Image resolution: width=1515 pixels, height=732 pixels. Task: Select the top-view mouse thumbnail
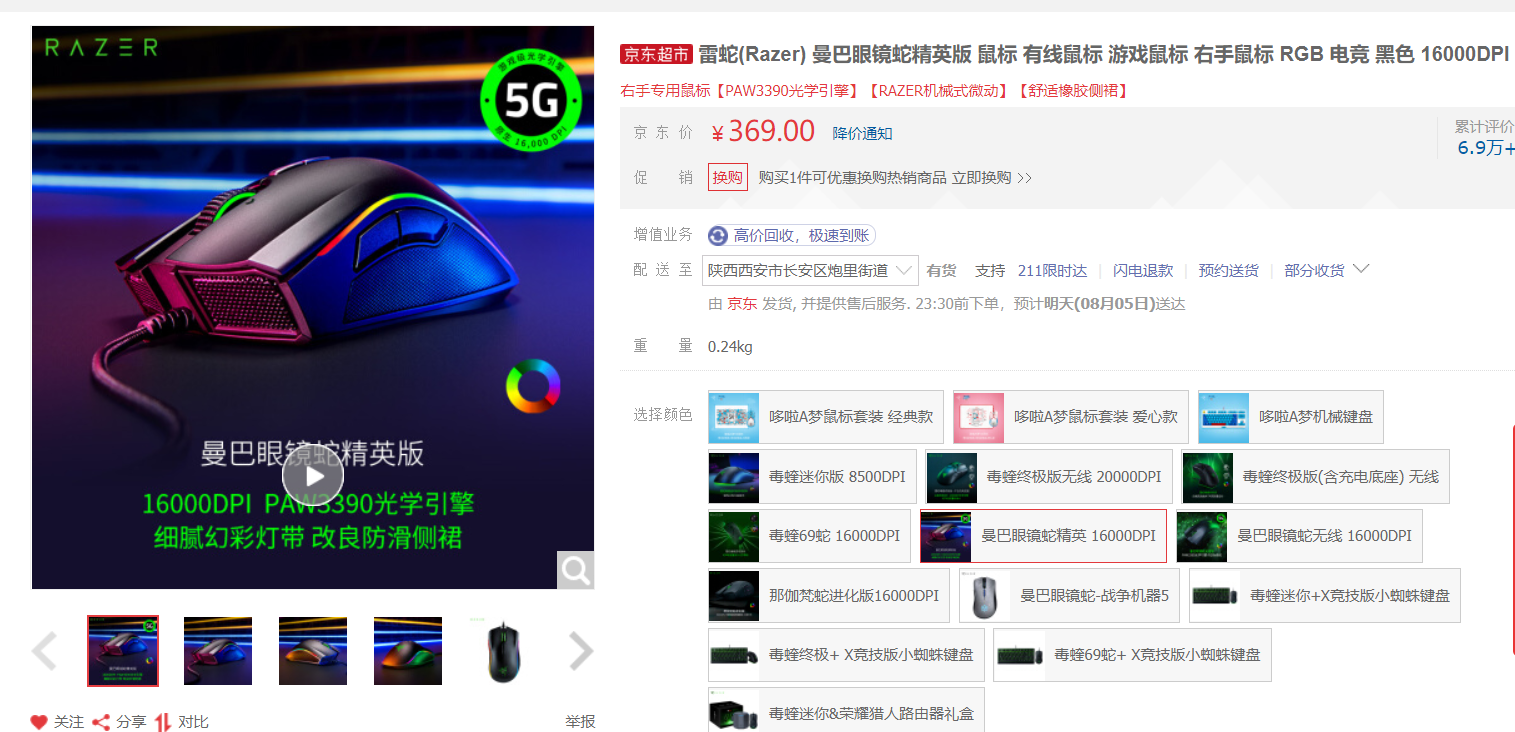click(503, 651)
